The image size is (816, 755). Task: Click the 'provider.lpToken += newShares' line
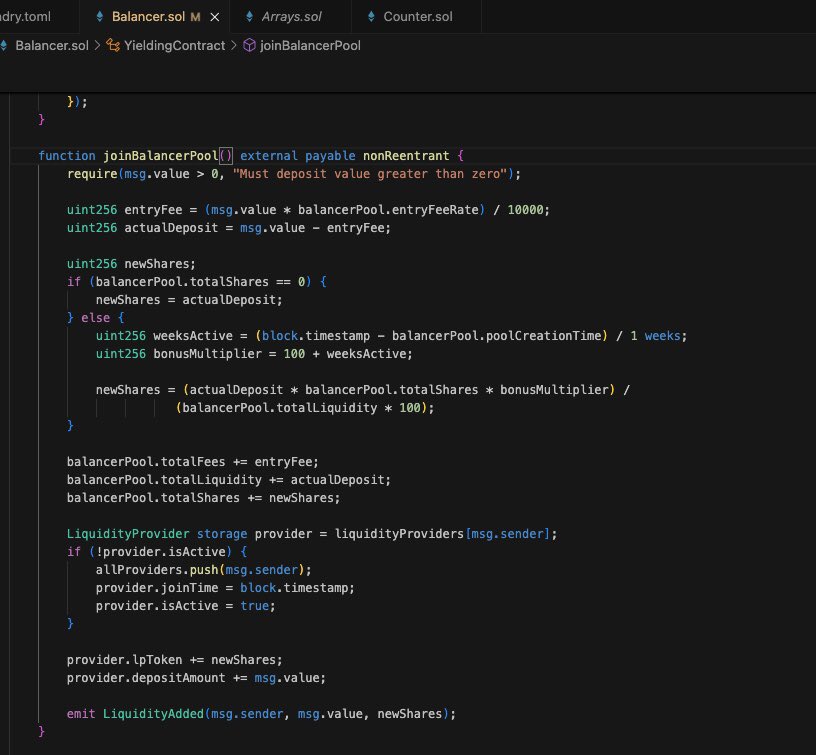point(174,660)
